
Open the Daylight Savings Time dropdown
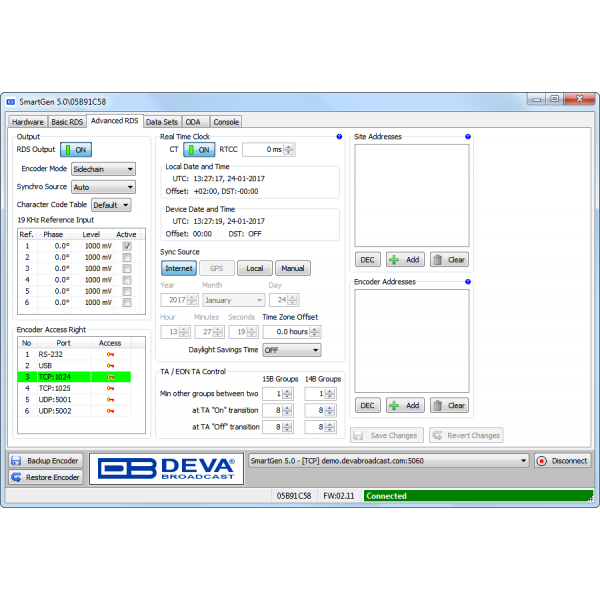(292, 350)
